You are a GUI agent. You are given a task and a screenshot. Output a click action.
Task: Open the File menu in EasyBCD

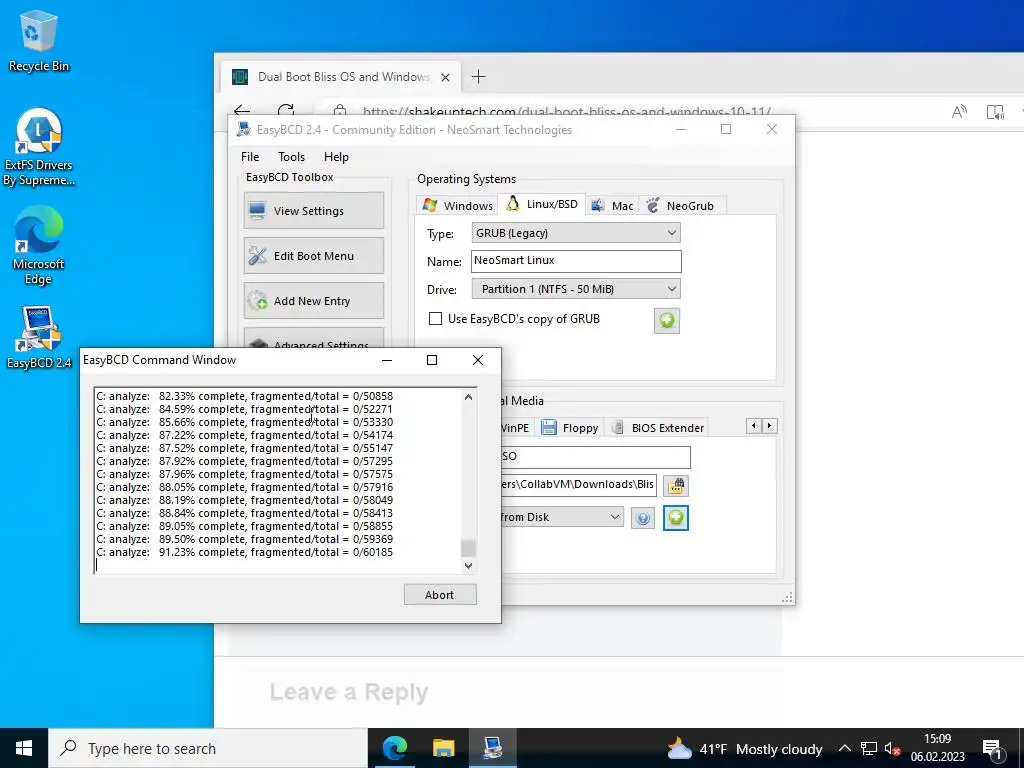[x=249, y=157]
